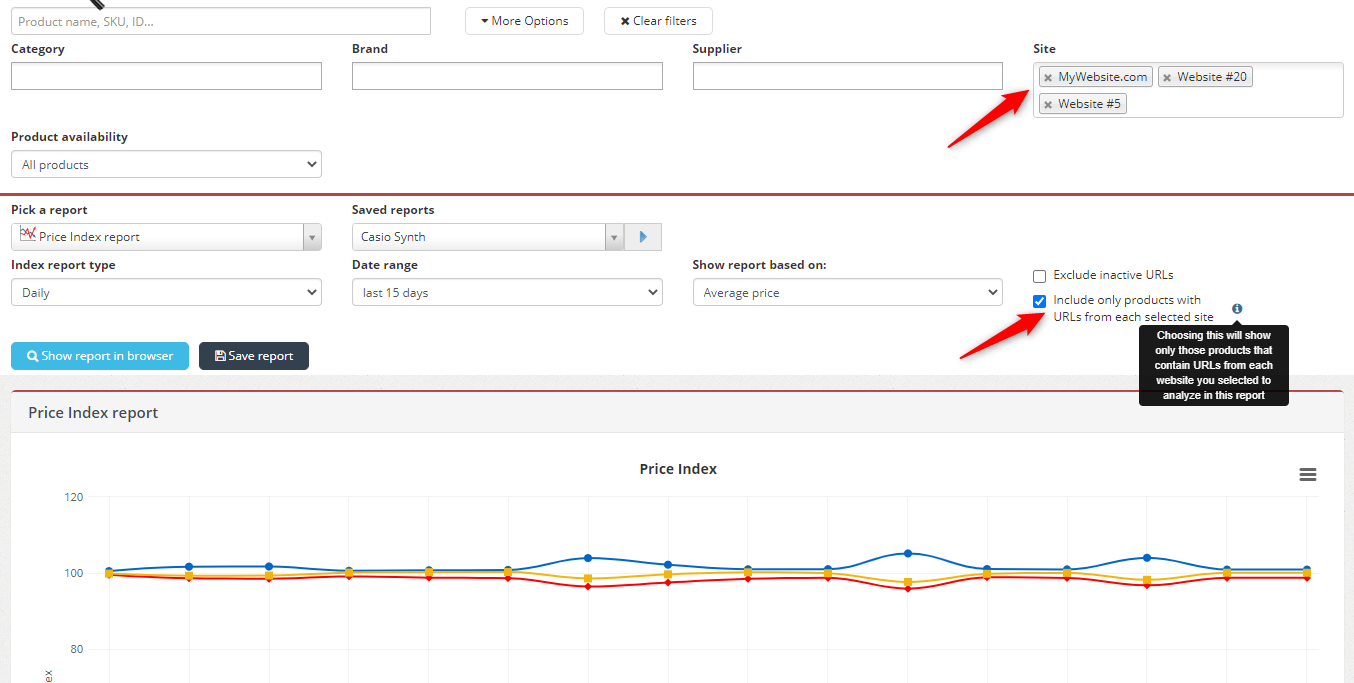Open the Index report type dropdown
This screenshot has height=683, width=1354.
pos(166,292)
